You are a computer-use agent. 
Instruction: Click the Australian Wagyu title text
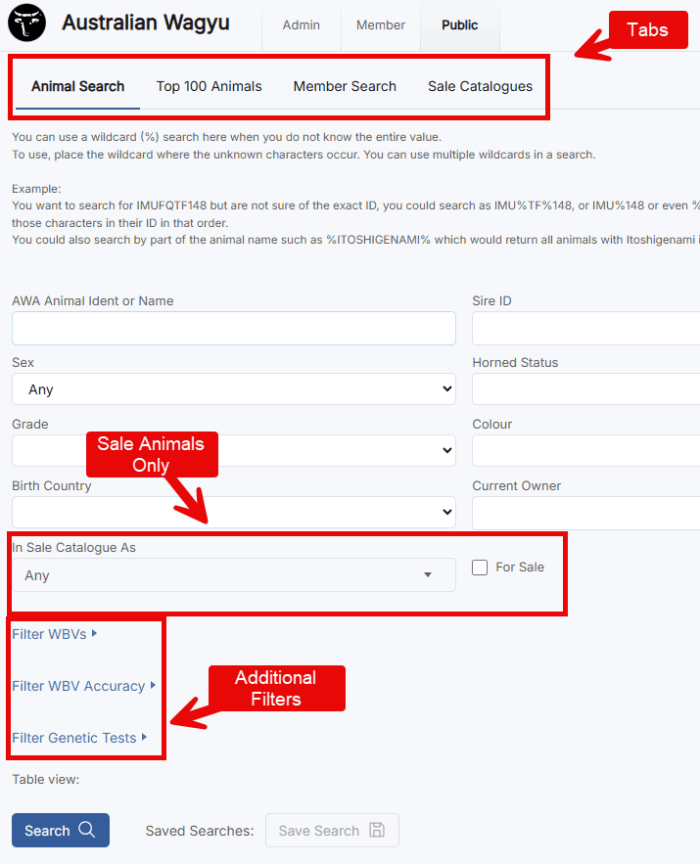click(146, 23)
